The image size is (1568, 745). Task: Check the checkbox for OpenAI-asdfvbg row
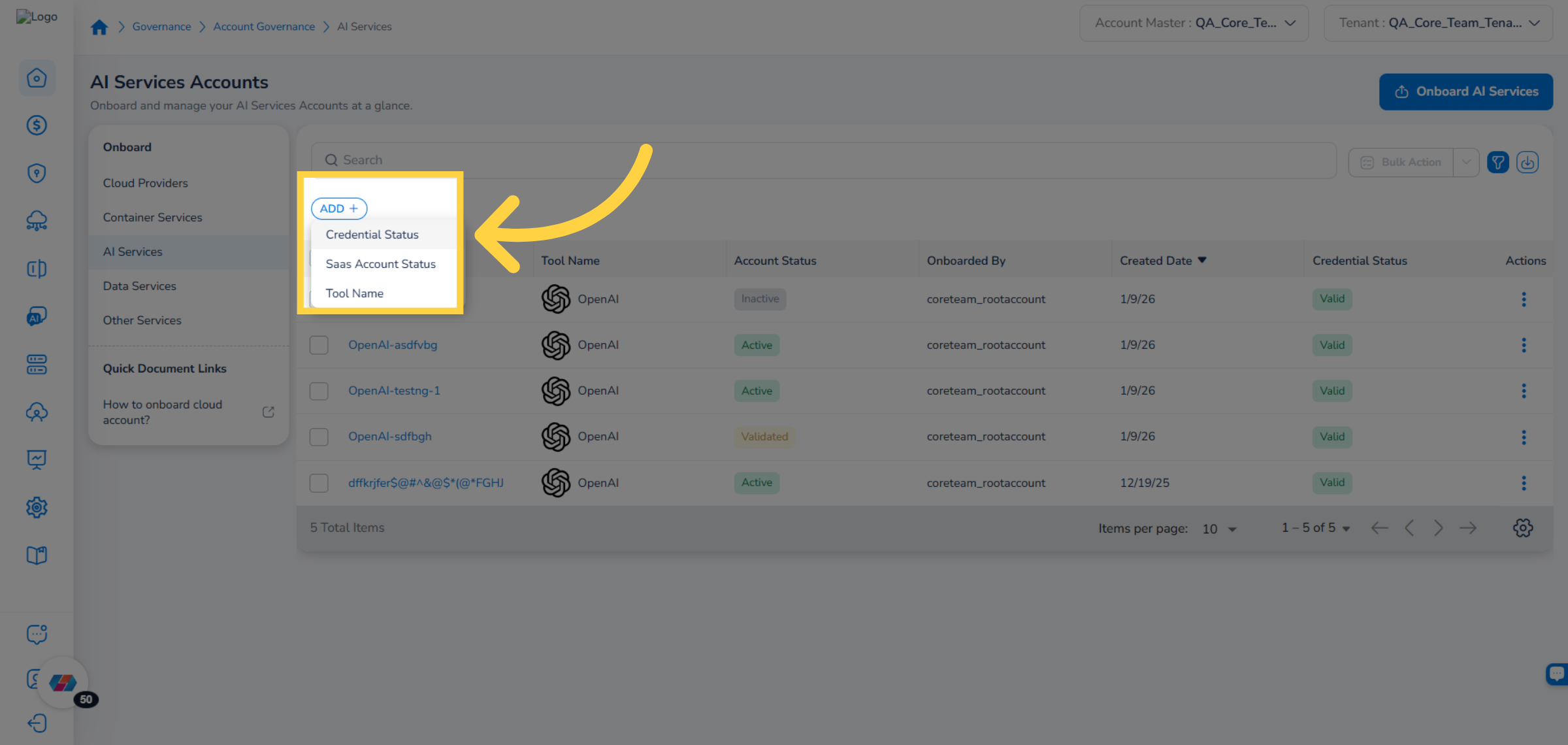click(319, 345)
